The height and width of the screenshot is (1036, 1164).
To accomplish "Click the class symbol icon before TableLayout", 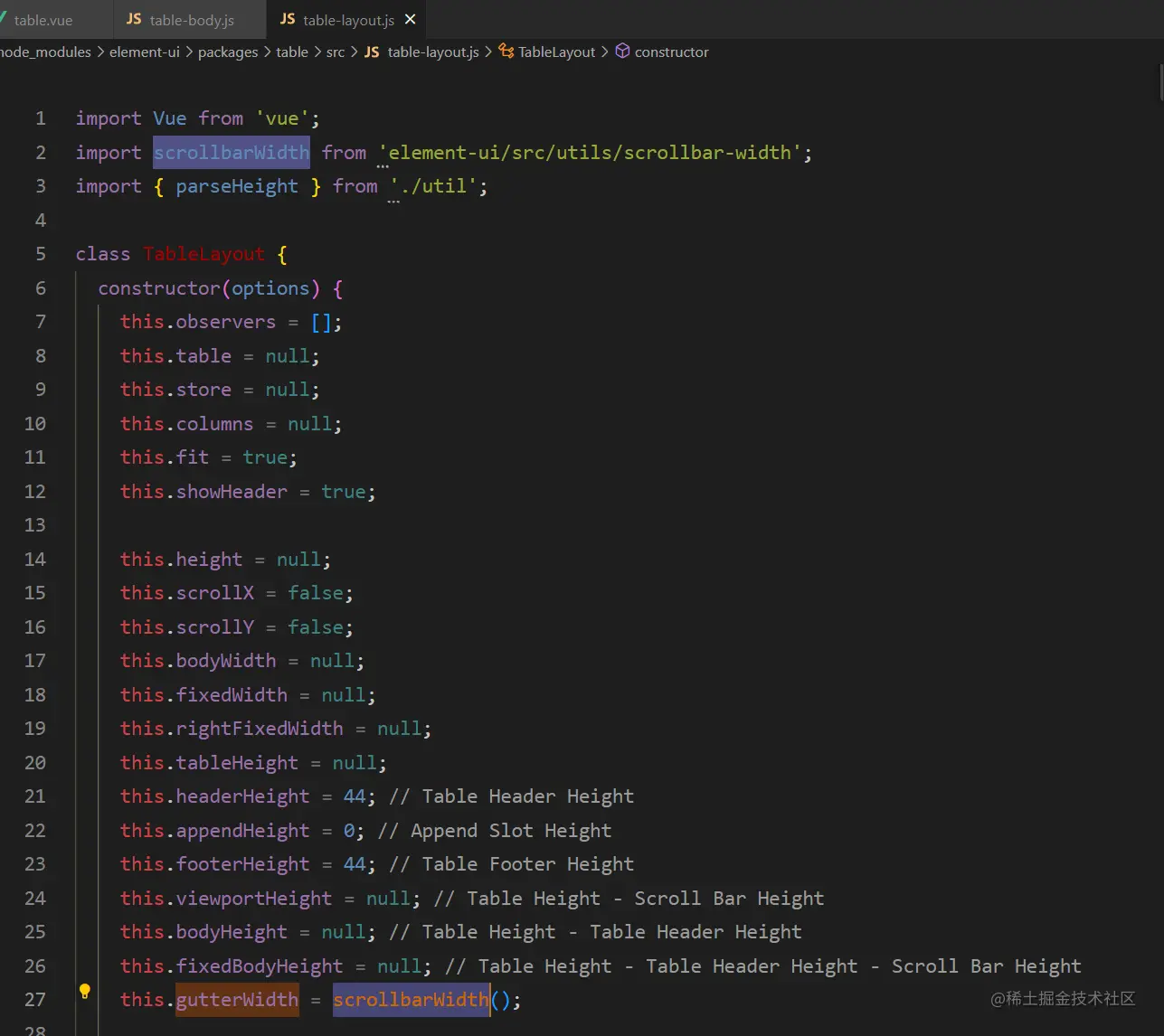I will click(506, 52).
